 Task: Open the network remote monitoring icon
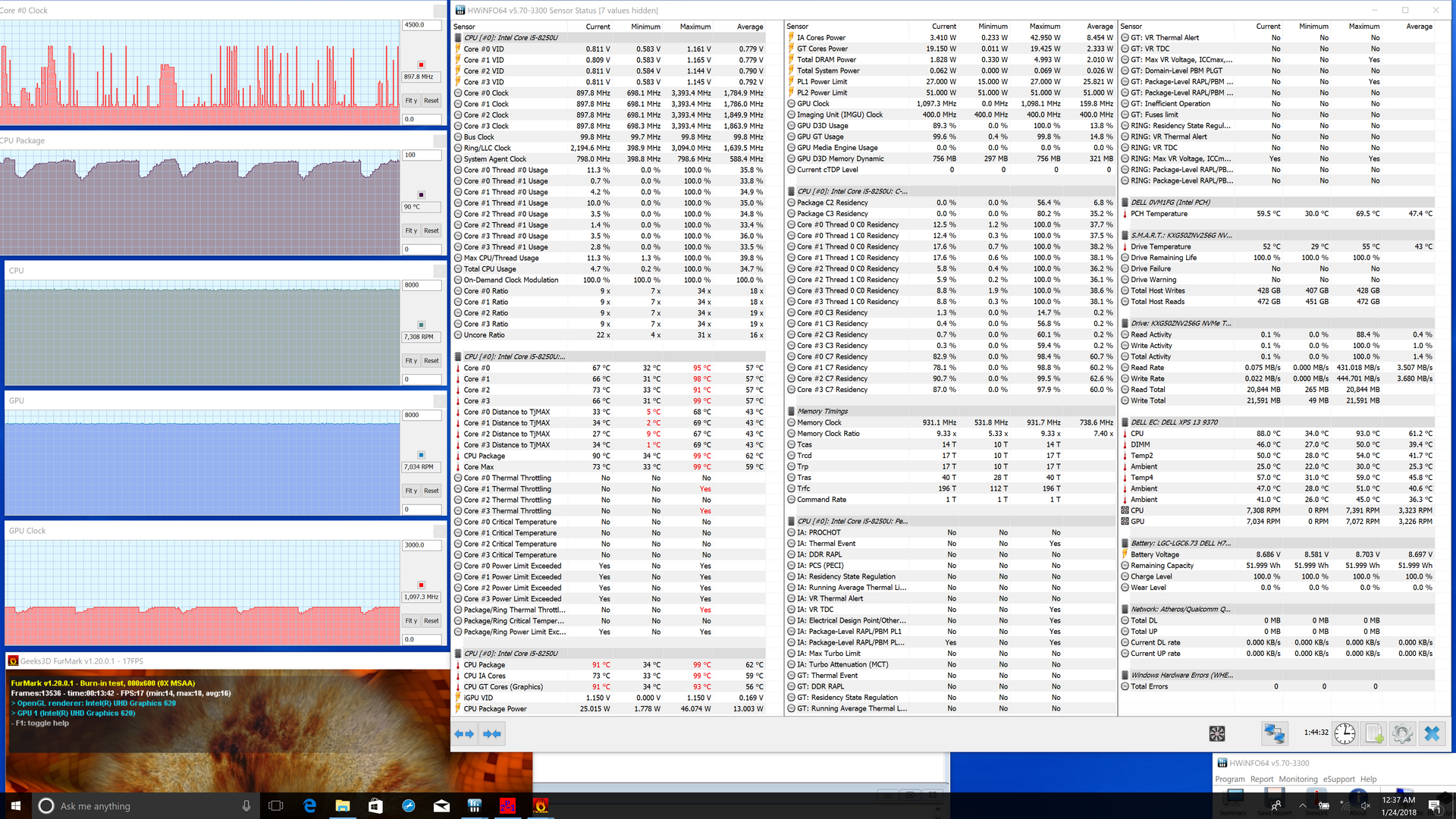[x=1274, y=733]
